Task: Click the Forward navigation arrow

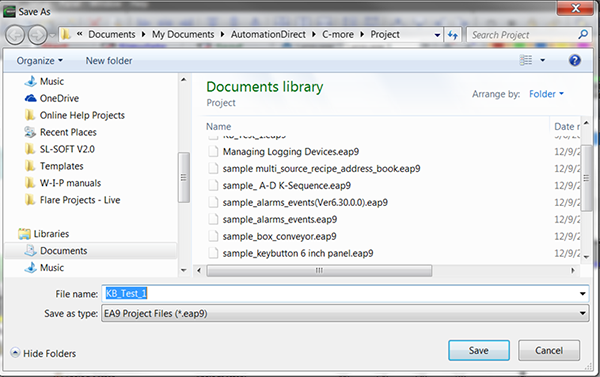Action: click(x=38, y=35)
